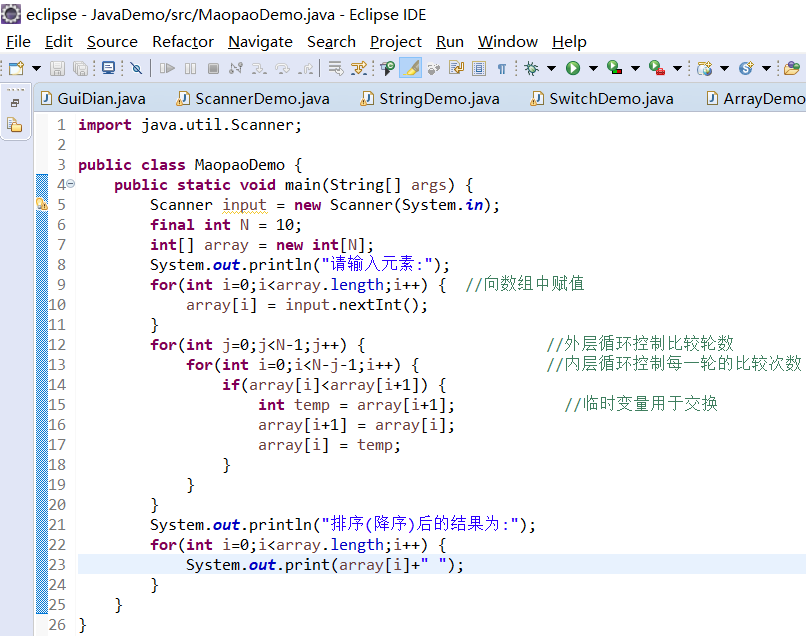Open the Project menu

pos(396,42)
